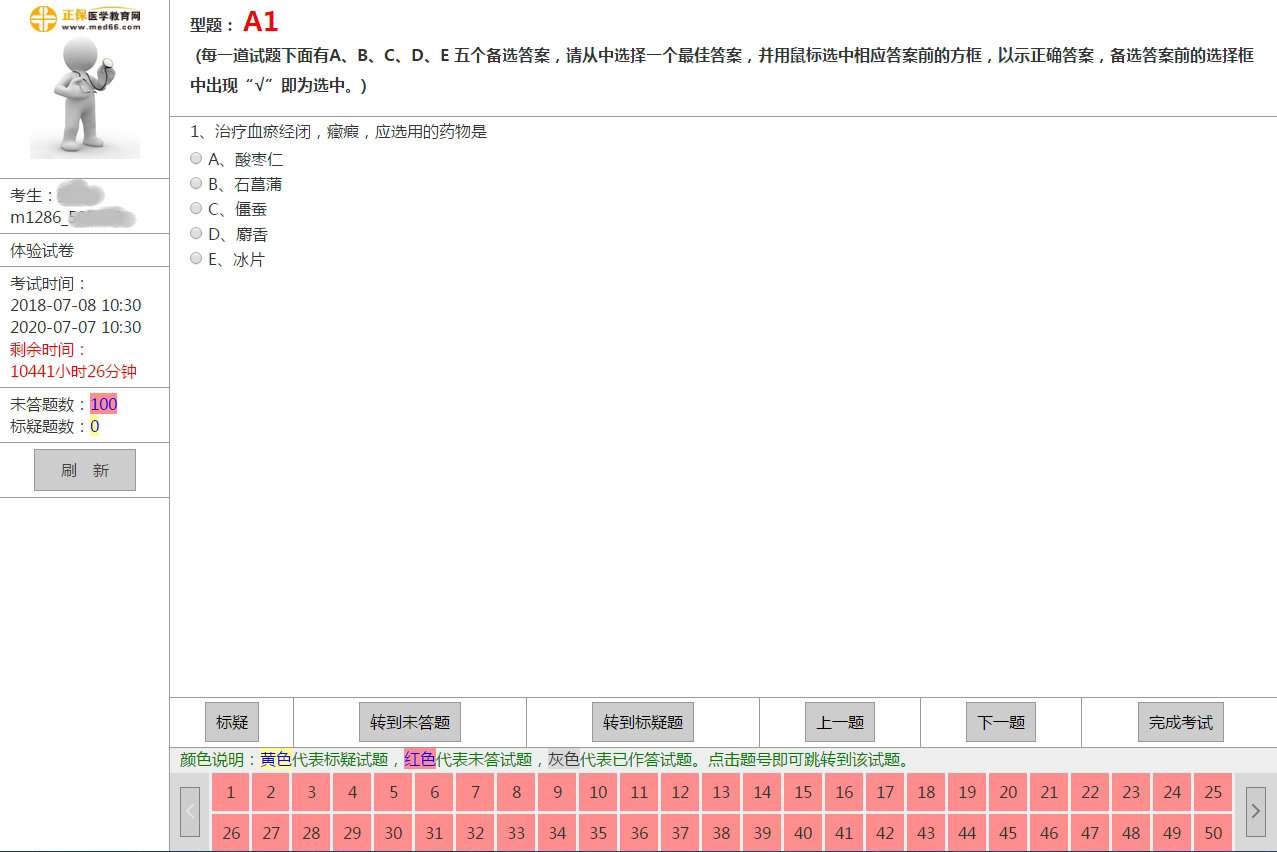Finish the exam with 完成考试
1277x852 pixels.
1180,722
